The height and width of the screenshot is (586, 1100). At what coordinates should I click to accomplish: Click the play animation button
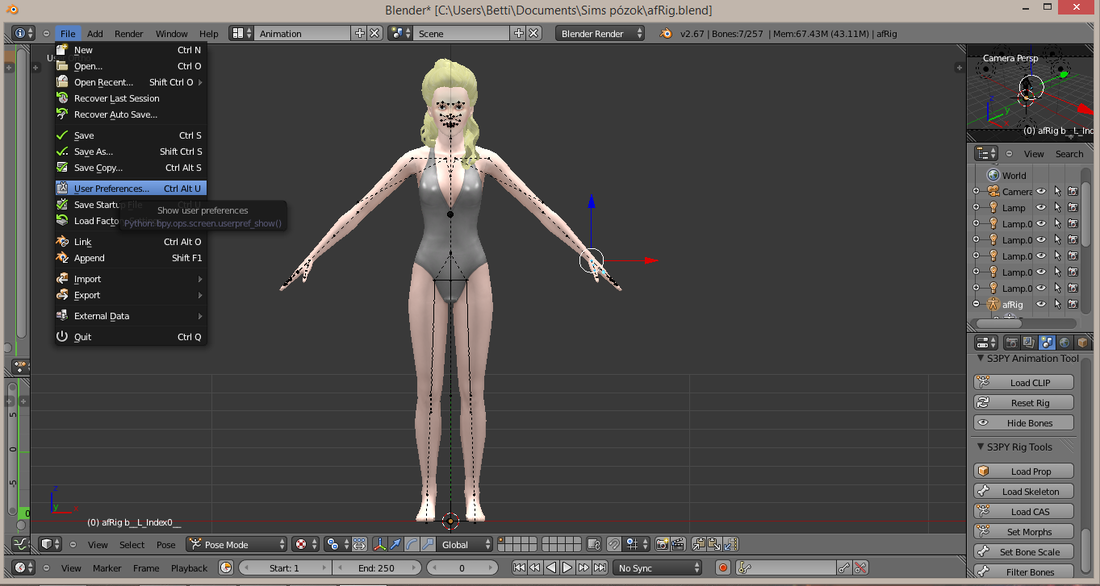pyautogui.click(x=567, y=568)
